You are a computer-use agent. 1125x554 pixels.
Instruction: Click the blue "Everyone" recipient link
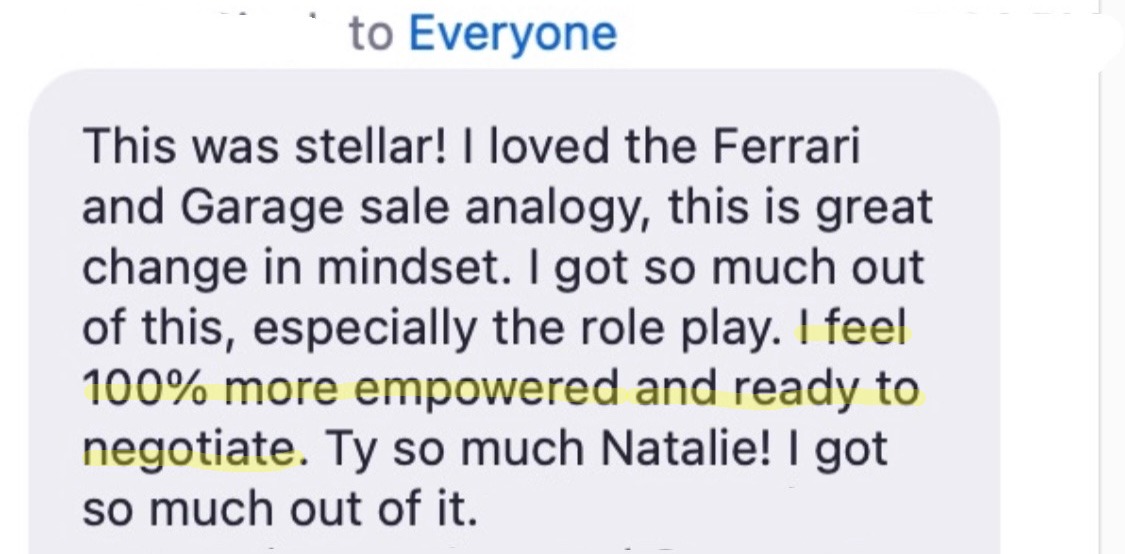513,35
